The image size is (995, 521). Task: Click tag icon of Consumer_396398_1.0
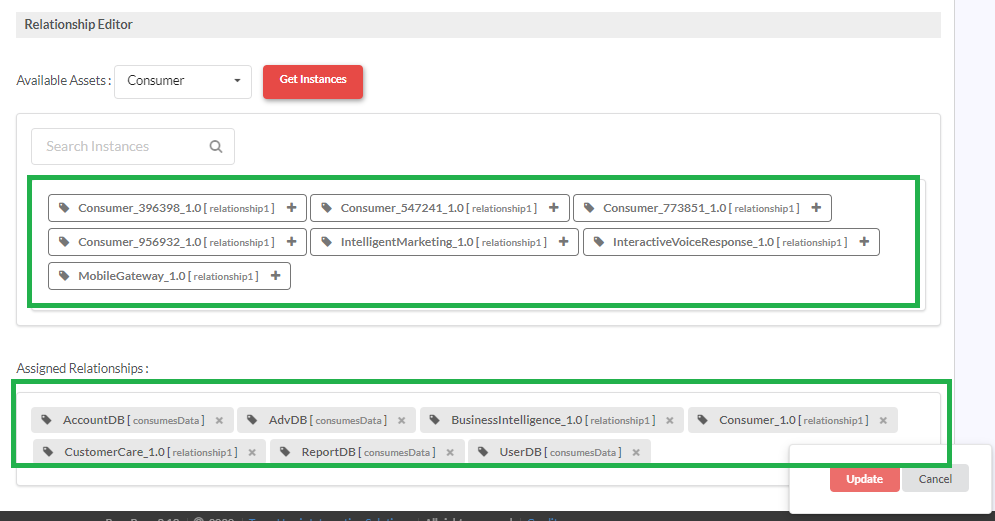pos(64,208)
